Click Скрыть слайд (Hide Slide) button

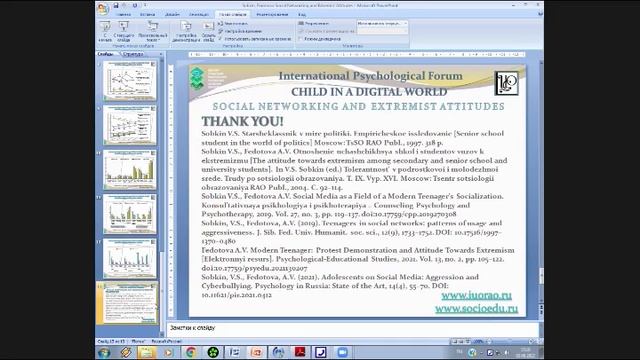pos(208,31)
